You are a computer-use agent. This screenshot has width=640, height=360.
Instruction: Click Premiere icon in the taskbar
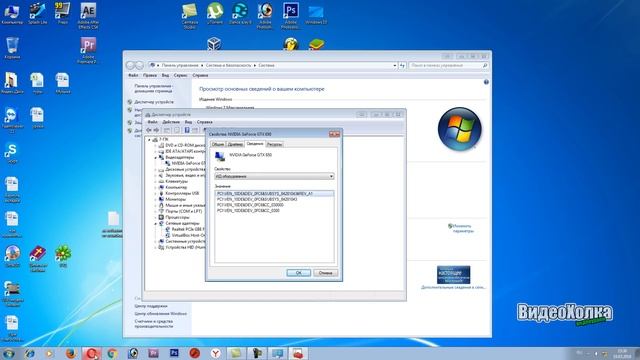153,353
